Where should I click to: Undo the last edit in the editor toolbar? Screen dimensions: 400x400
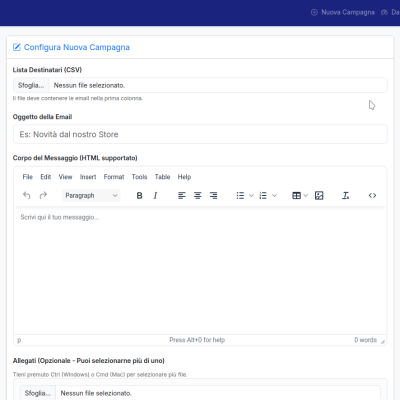(27, 196)
